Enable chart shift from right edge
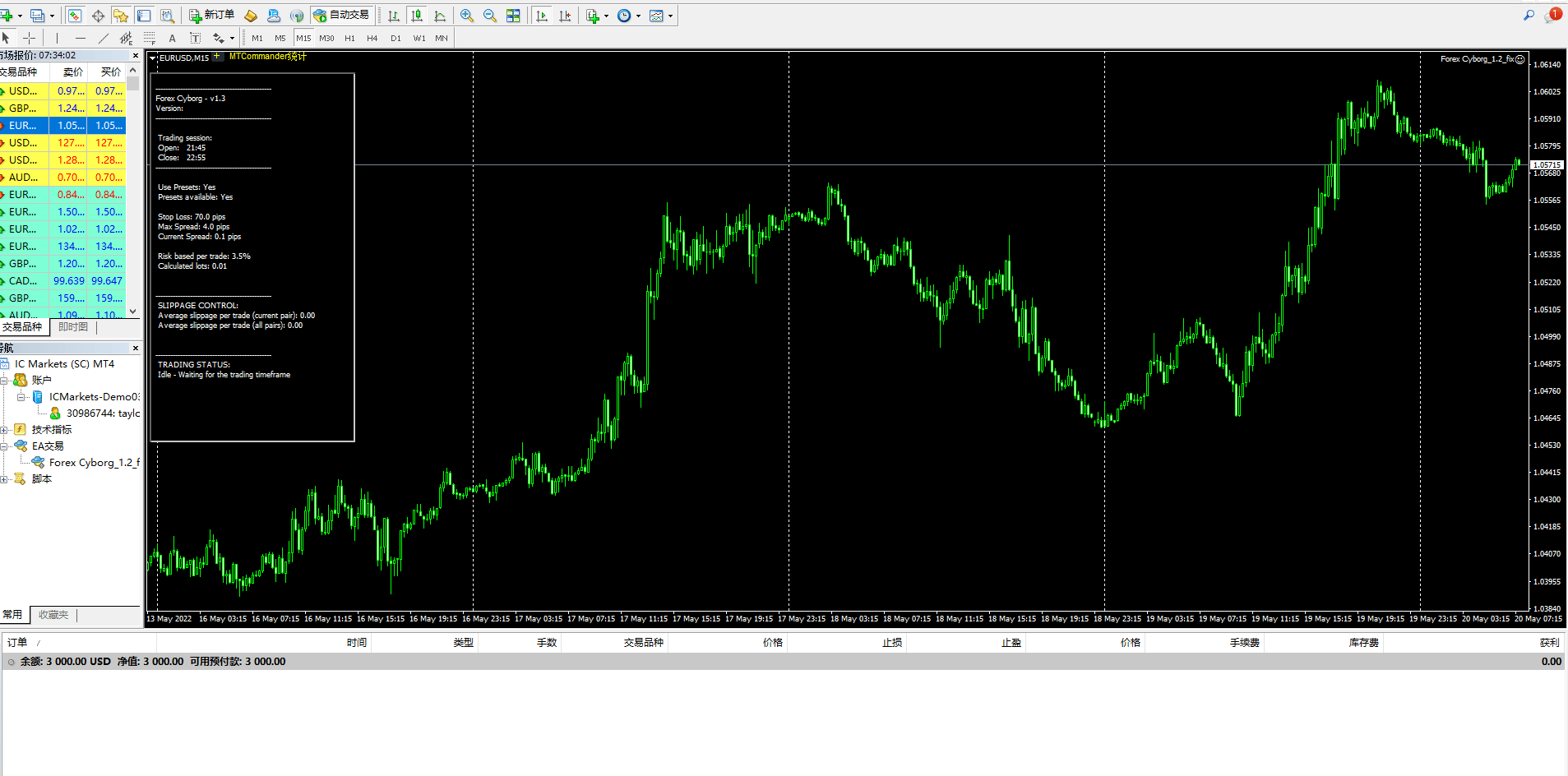 click(566, 15)
